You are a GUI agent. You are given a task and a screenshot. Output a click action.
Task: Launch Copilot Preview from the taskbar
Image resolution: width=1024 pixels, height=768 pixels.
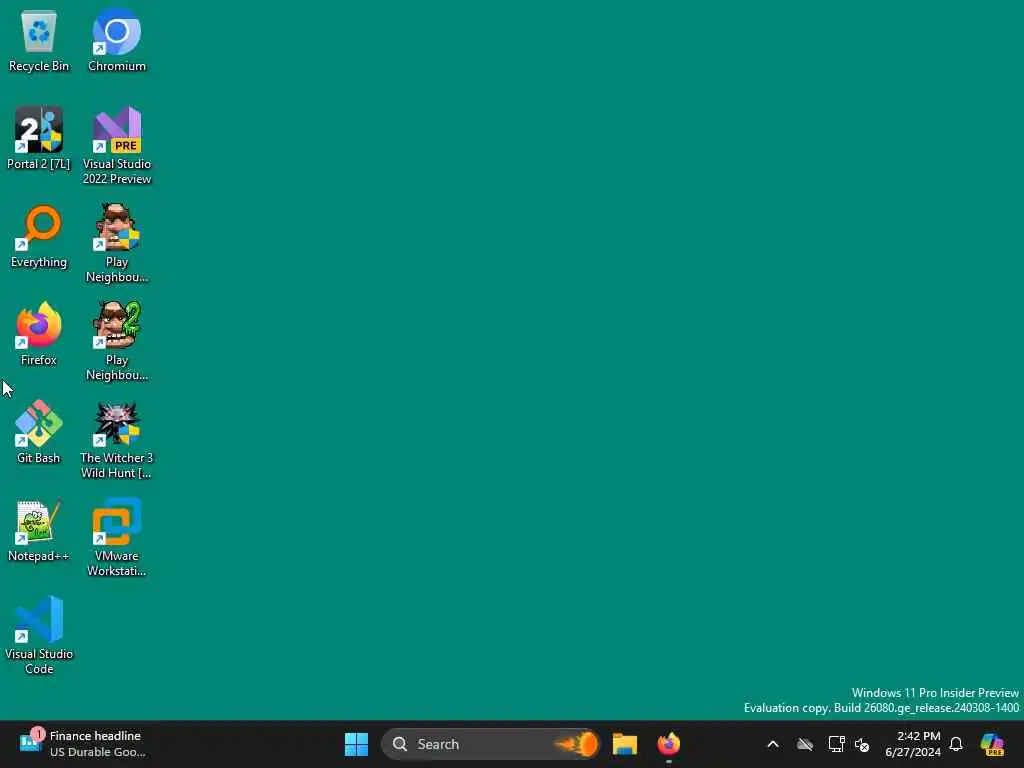(x=992, y=744)
